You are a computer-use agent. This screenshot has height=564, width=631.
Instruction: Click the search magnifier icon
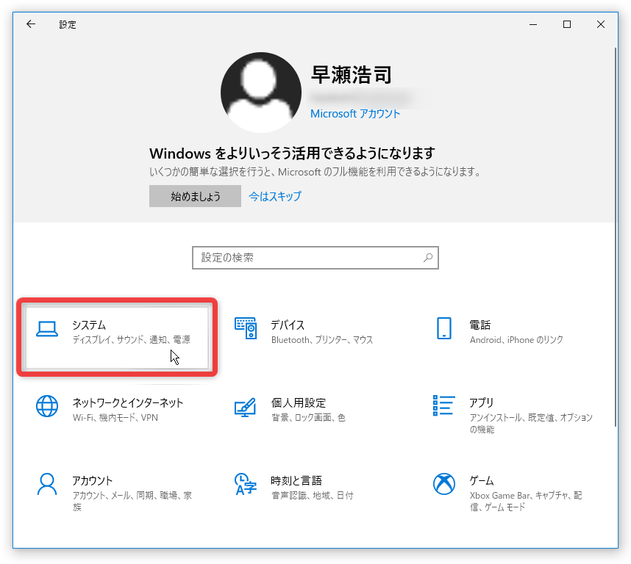pyautogui.click(x=428, y=257)
